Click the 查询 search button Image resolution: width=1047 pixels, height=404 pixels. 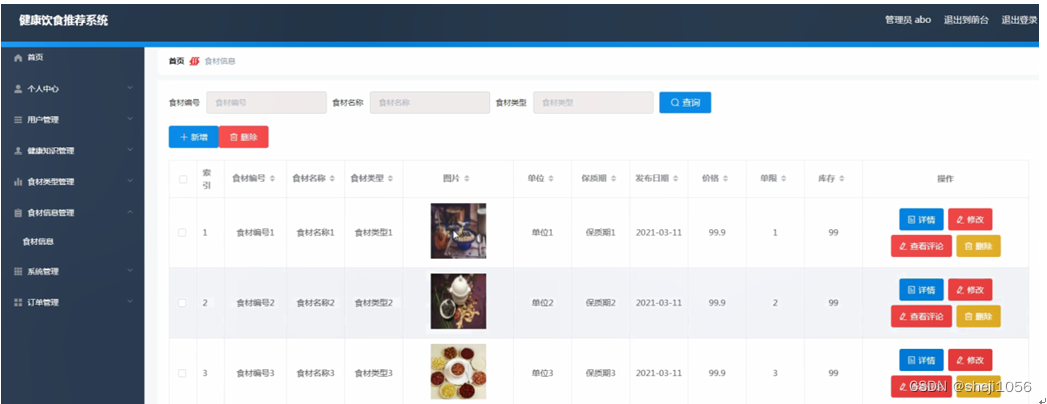pos(685,103)
